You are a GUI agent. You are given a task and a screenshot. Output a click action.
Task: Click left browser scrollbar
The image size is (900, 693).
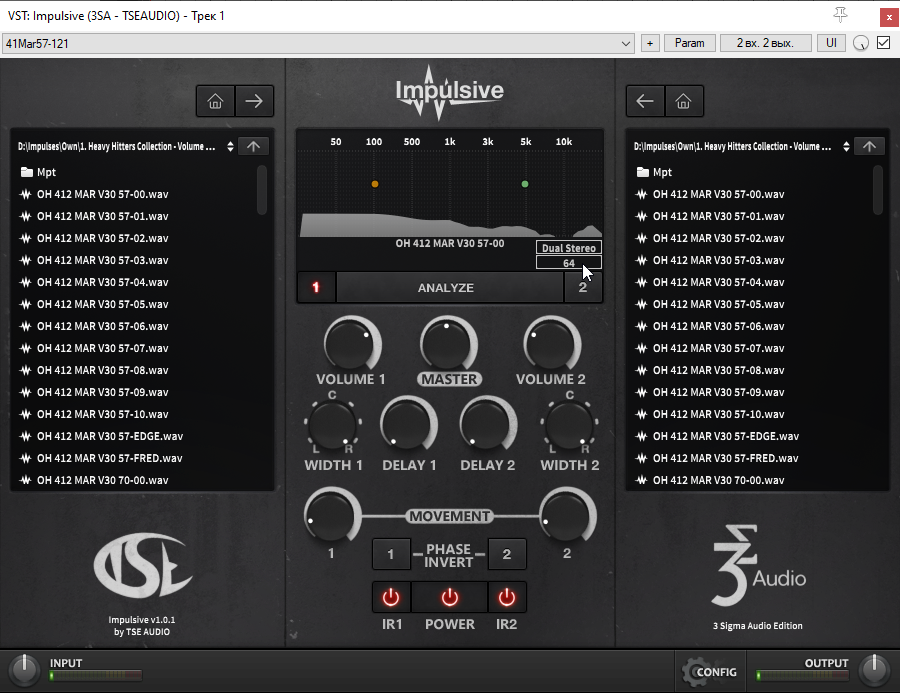tap(262, 190)
